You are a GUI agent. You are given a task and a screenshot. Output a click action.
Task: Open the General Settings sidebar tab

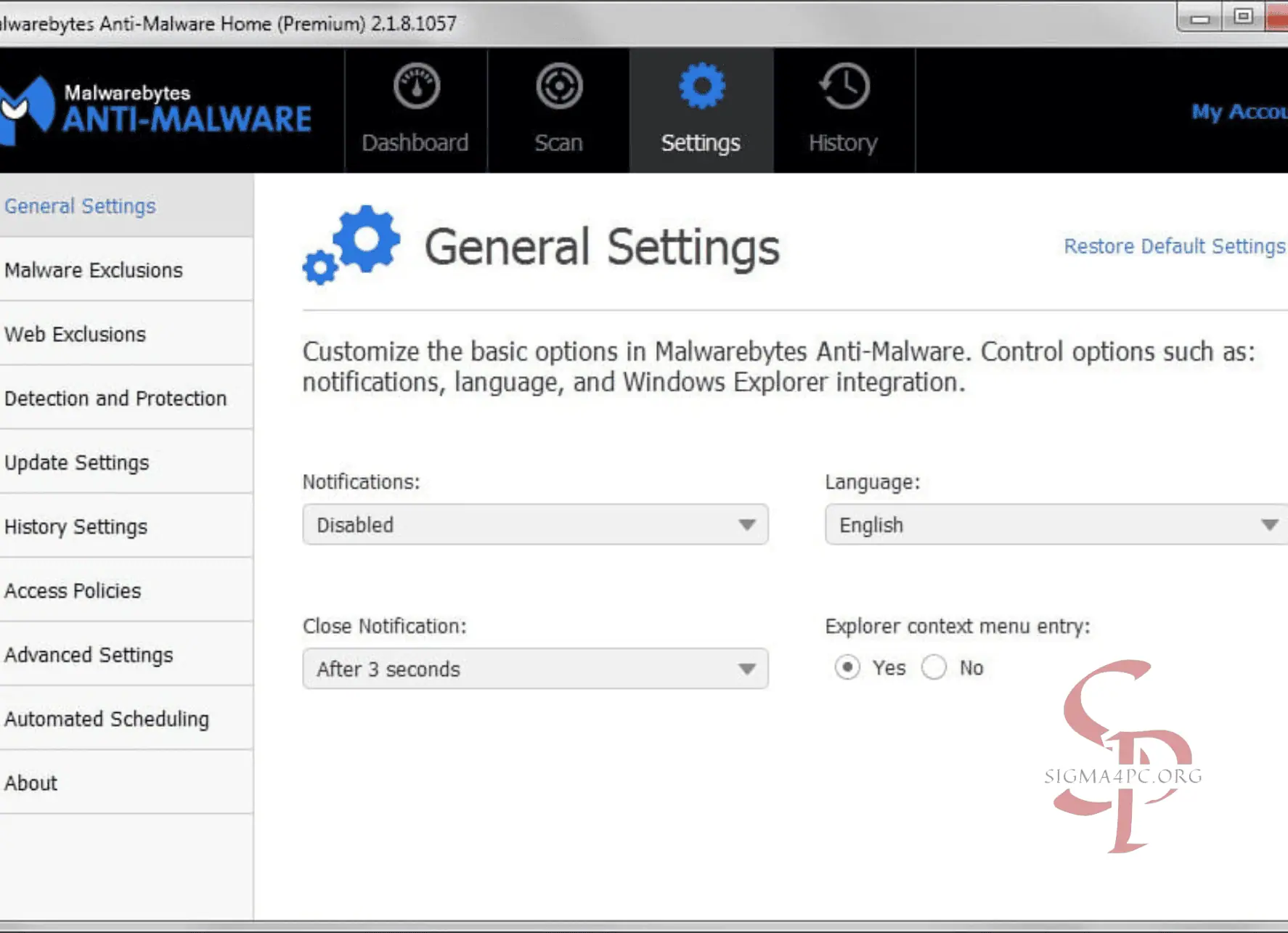click(x=126, y=206)
